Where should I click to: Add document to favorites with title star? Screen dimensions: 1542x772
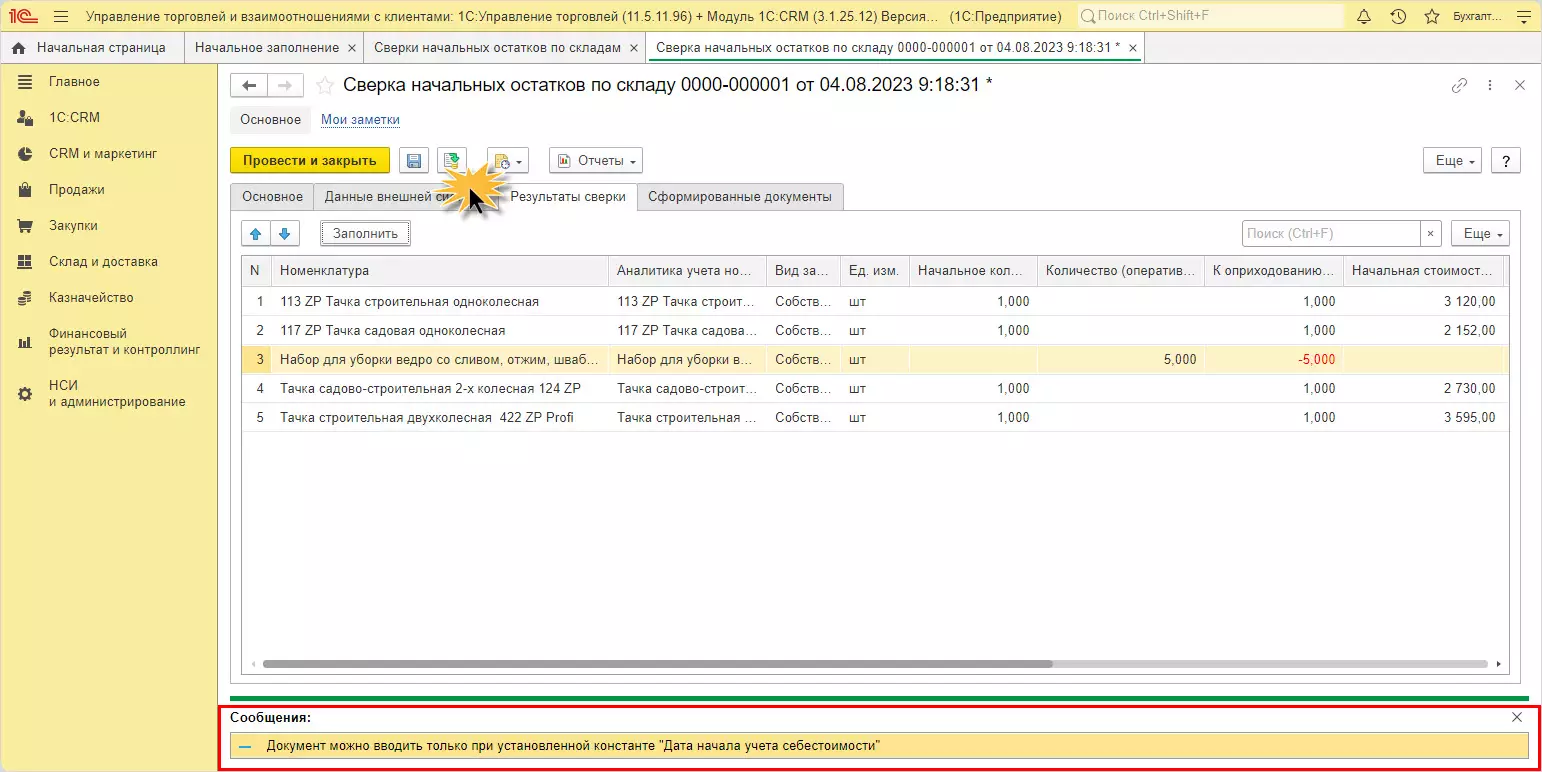click(324, 86)
